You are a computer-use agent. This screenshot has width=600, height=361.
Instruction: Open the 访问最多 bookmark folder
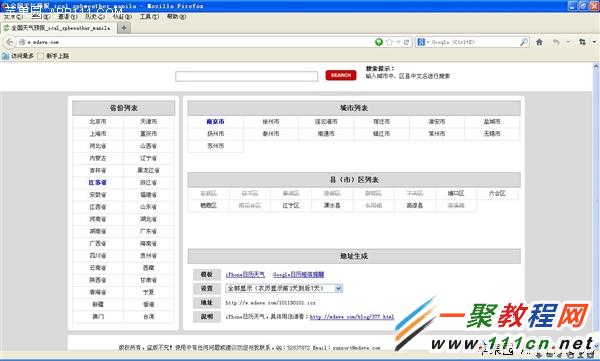pyautogui.click(x=18, y=56)
